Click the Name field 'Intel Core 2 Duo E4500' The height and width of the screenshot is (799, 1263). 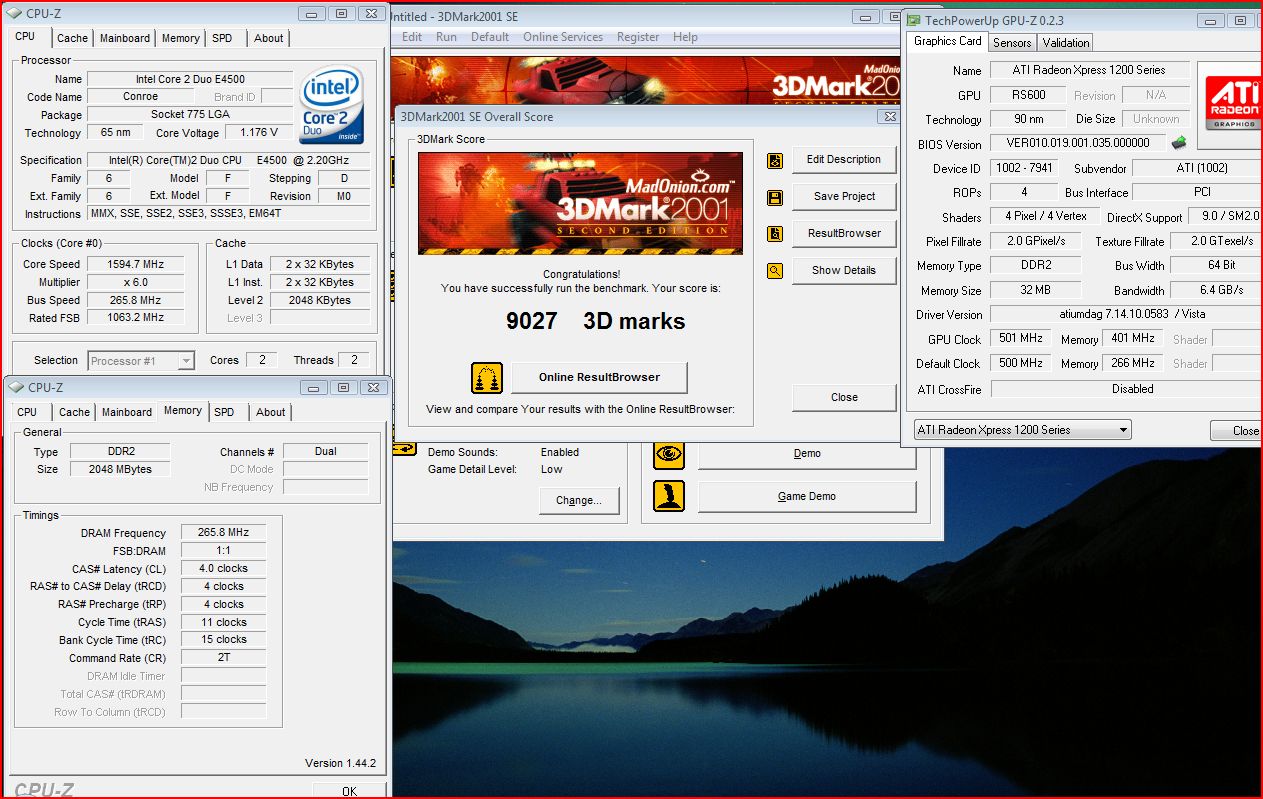point(190,79)
